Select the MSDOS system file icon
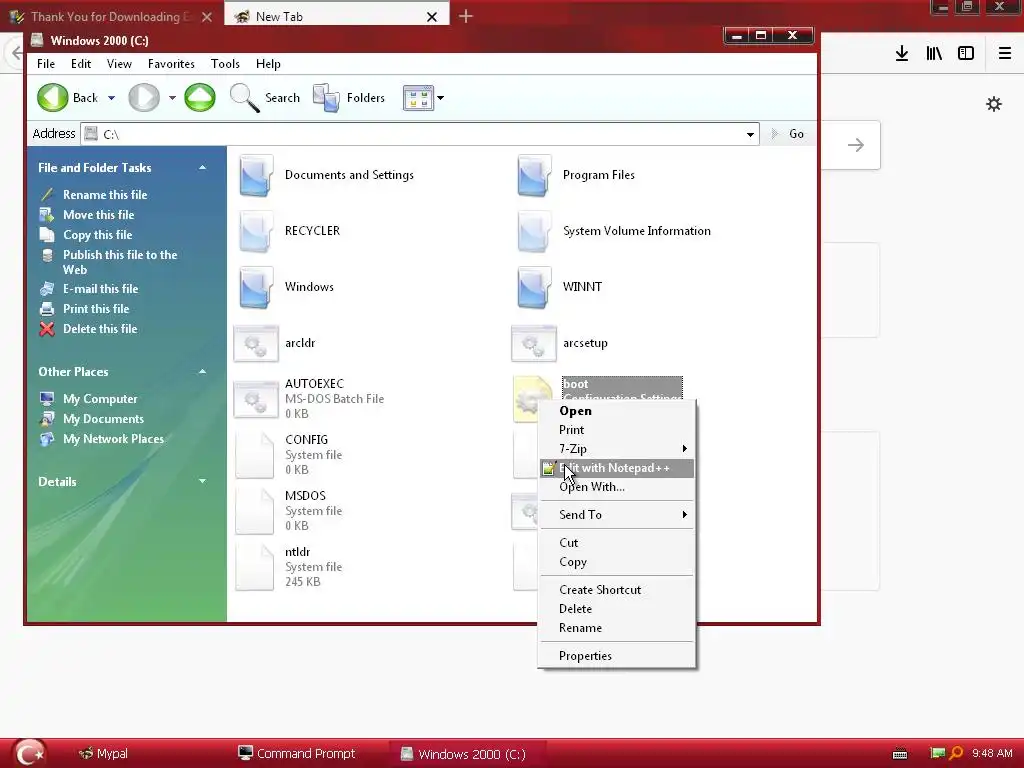 click(255, 511)
